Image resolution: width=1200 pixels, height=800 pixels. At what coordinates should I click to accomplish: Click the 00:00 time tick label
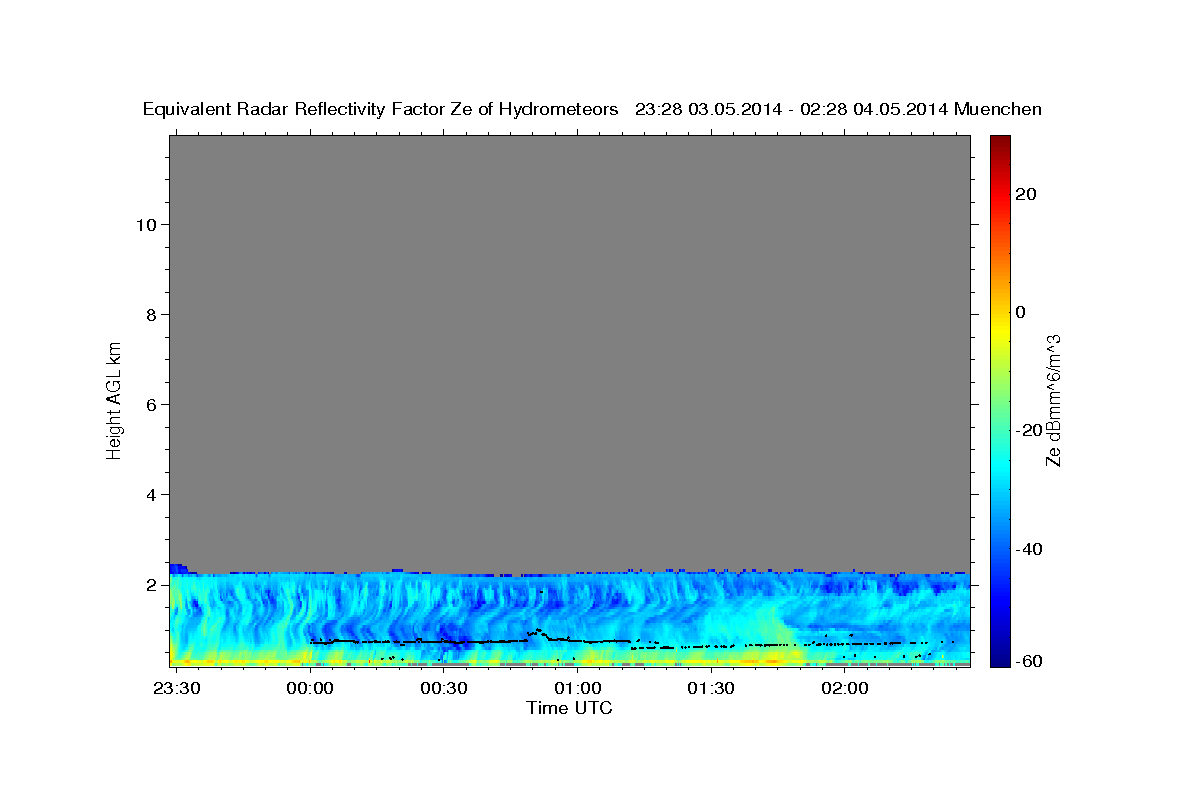click(x=310, y=689)
